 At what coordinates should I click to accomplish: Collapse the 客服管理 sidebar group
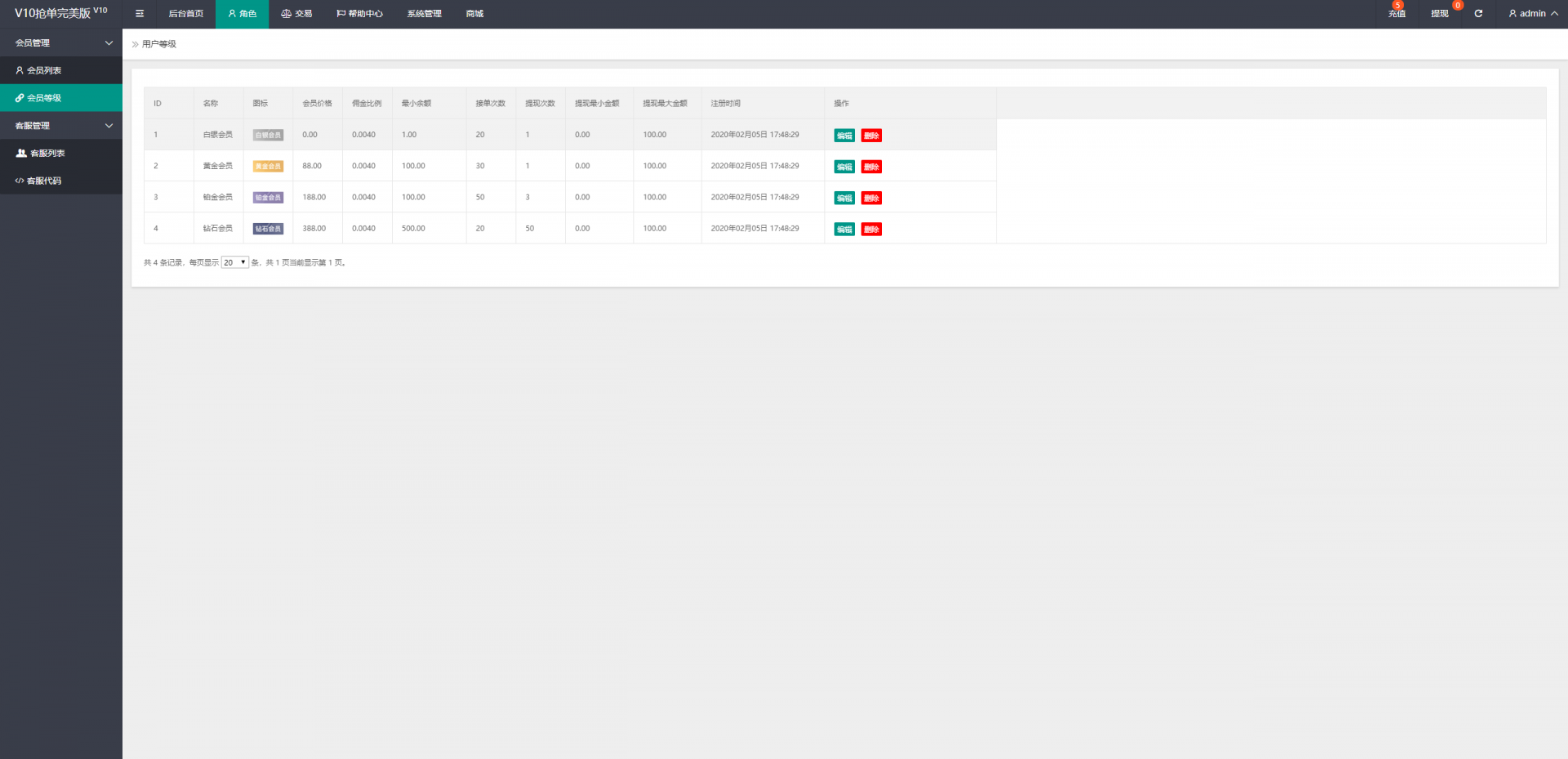pos(61,126)
